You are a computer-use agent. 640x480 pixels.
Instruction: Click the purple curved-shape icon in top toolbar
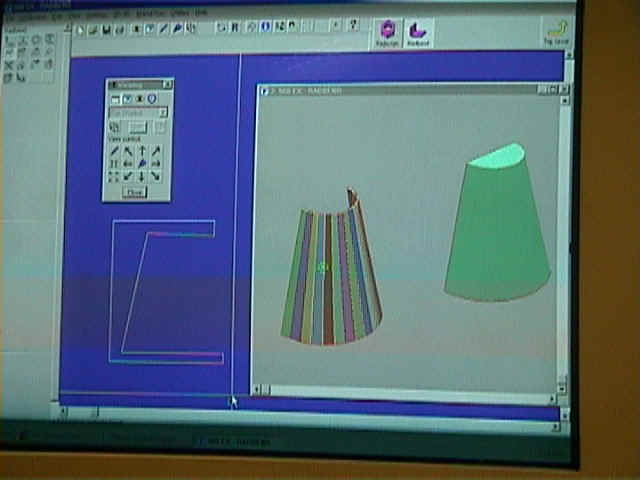pyautogui.click(x=418, y=32)
